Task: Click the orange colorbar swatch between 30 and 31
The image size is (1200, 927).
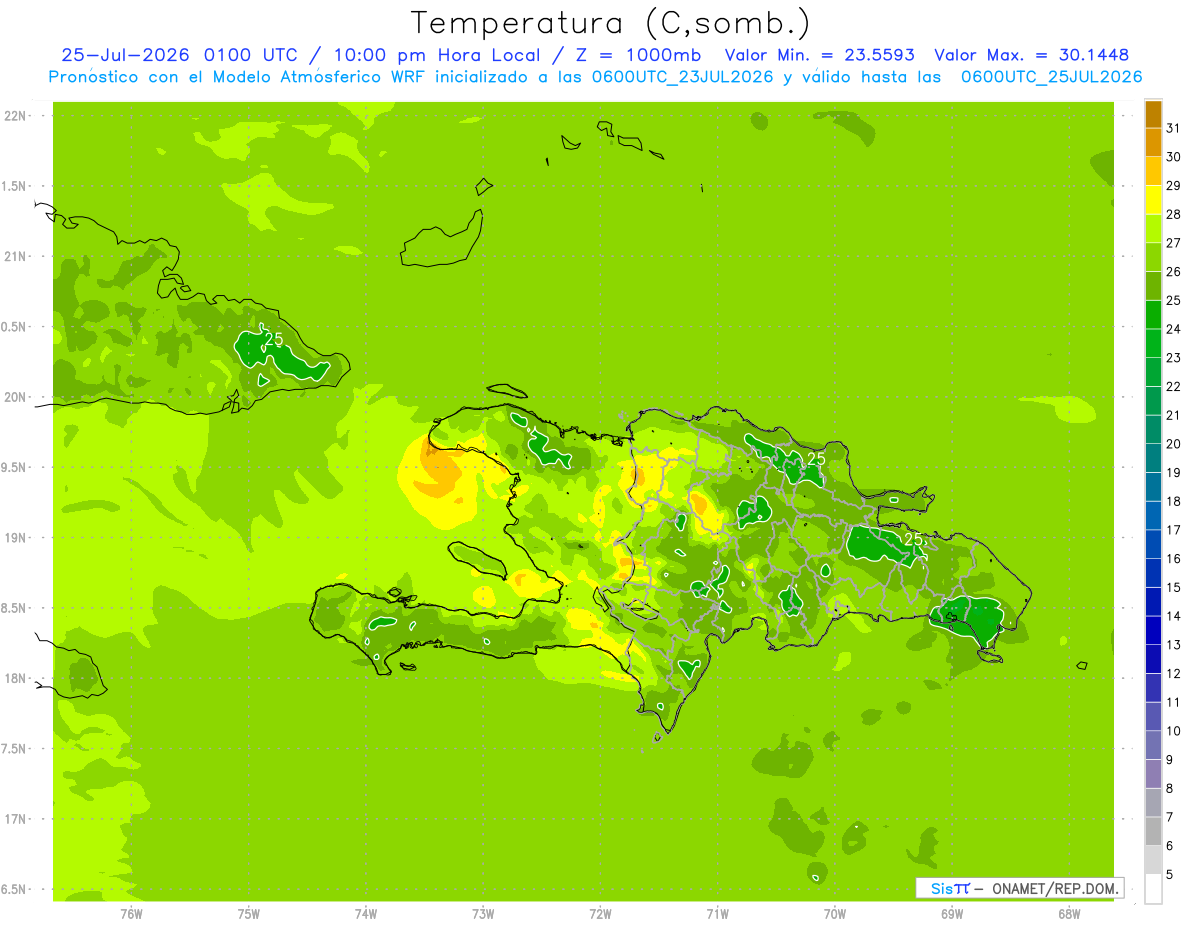Action: click(1153, 144)
